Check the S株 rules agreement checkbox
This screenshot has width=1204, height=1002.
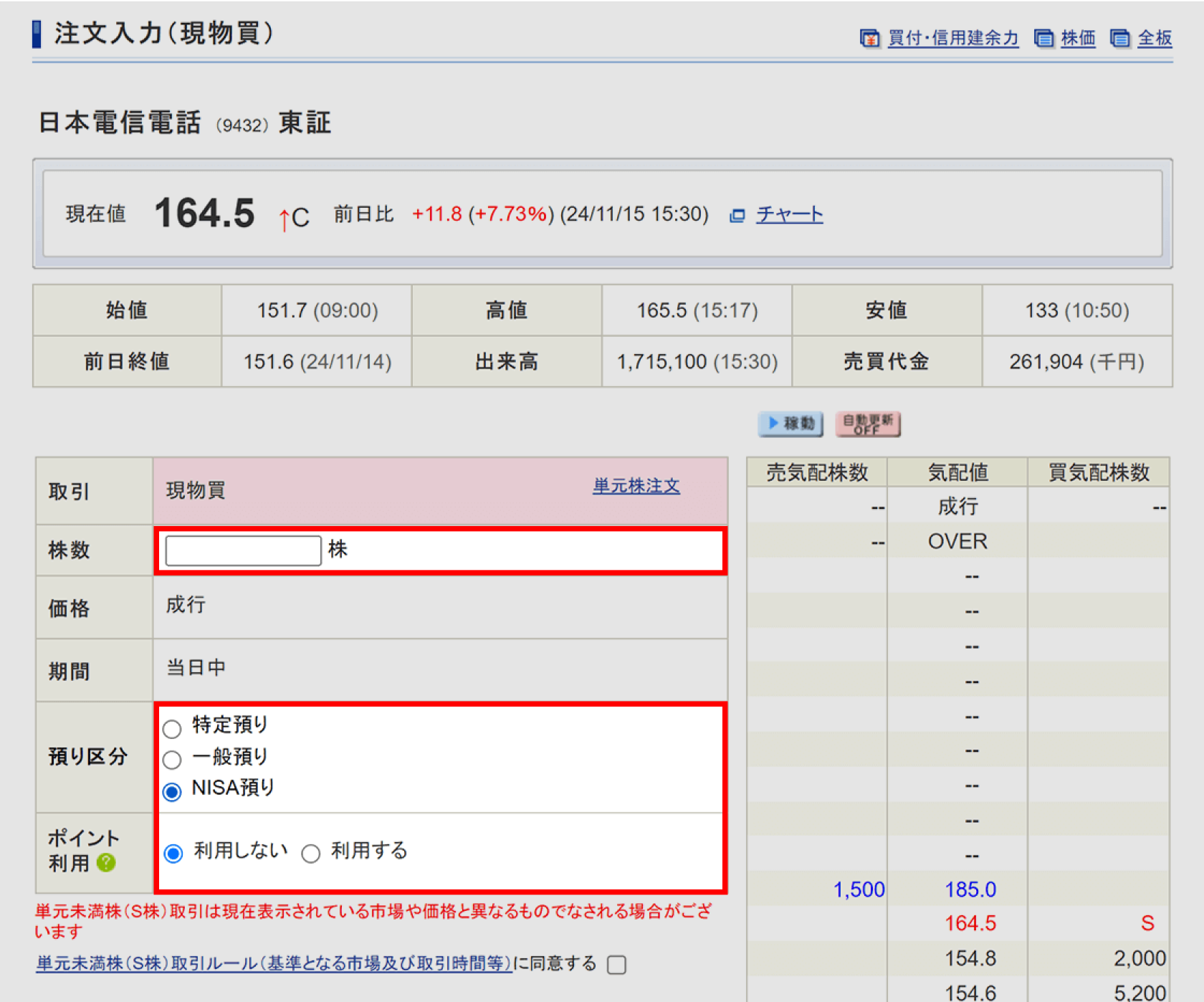(616, 965)
